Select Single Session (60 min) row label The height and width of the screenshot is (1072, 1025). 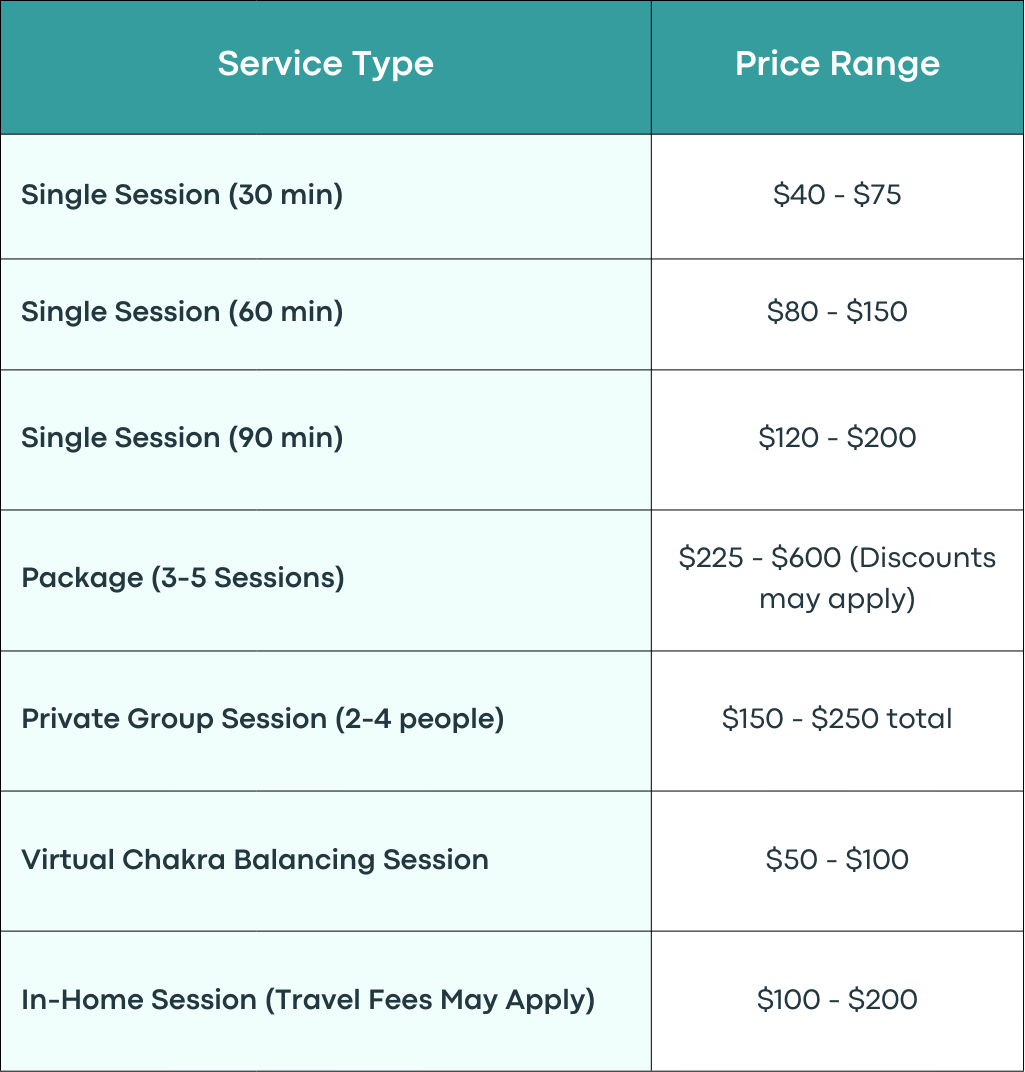coord(182,312)
